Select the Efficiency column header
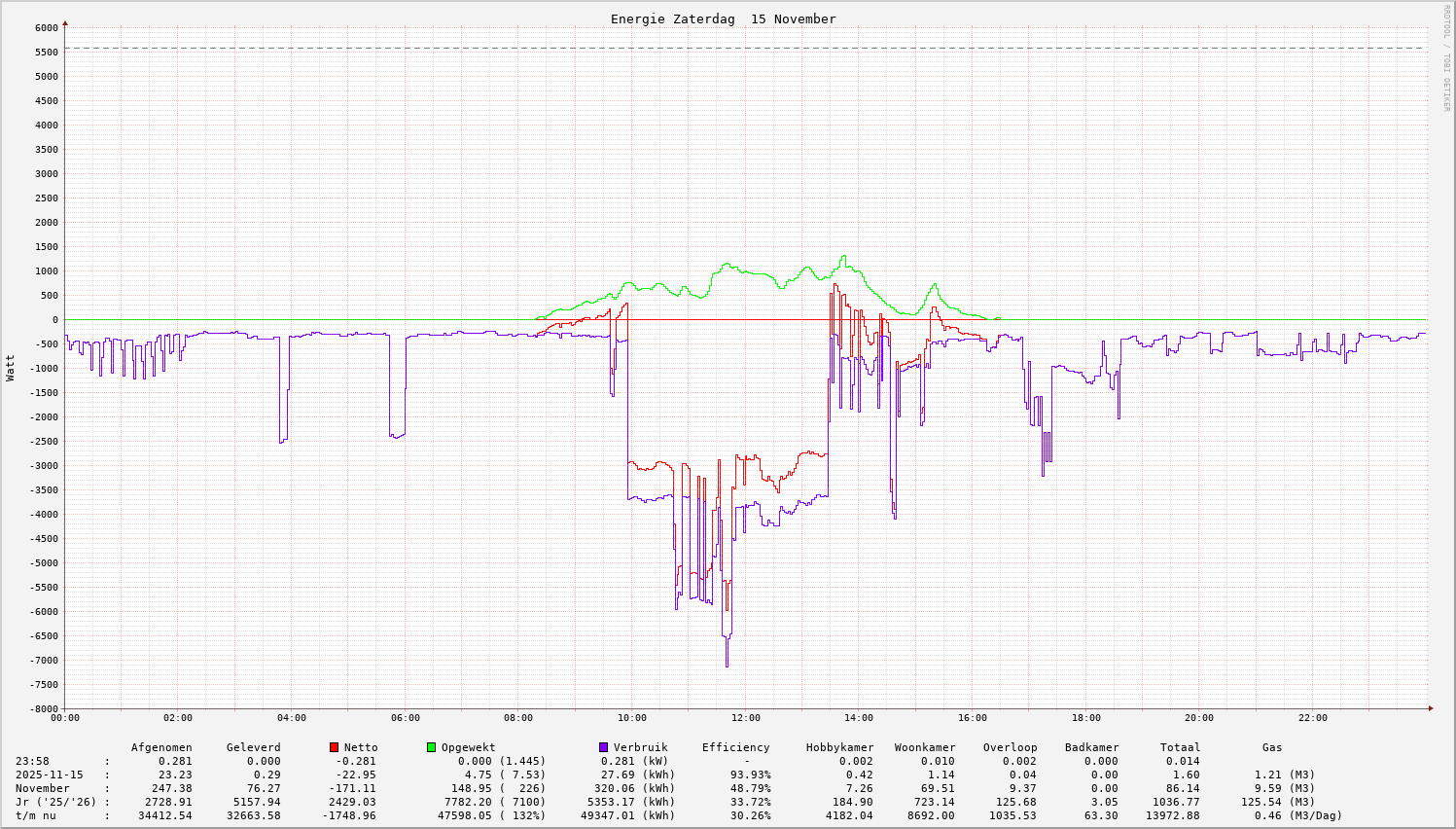This screenshot has height=829, width=1456. point(735,747)
